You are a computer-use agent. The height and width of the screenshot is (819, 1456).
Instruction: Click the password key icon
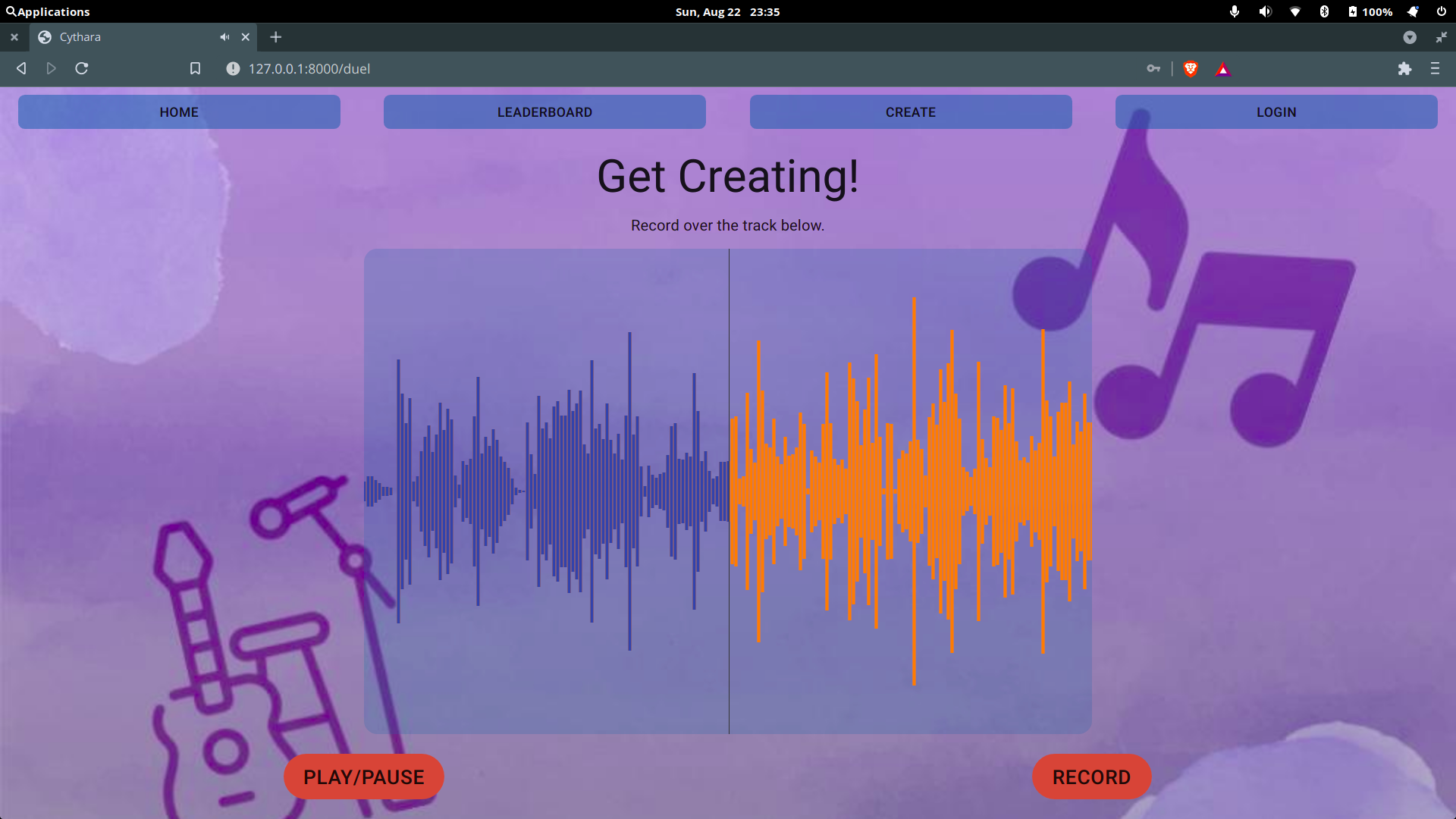1153,68
